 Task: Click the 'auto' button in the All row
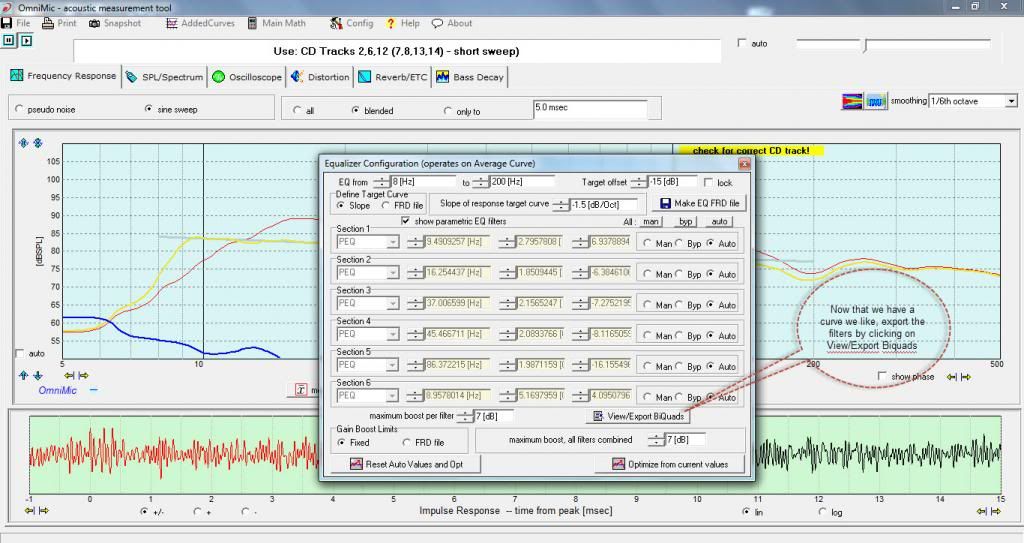(x=719, y=222)
